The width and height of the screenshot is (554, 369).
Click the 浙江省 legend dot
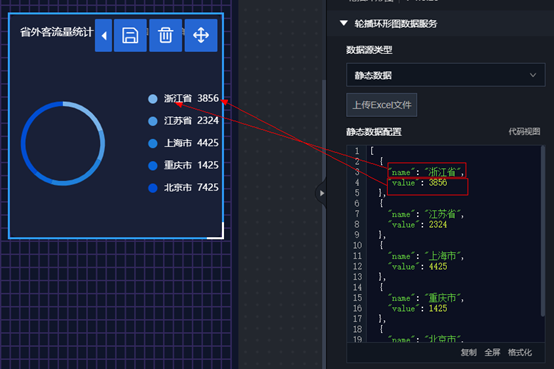pyautogui.click(x=153, y=99)
